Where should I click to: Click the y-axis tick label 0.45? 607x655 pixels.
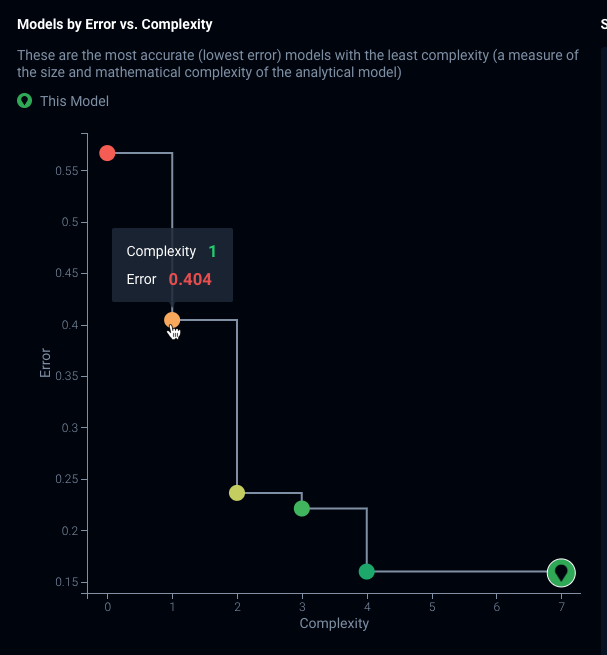coord(67,274)
